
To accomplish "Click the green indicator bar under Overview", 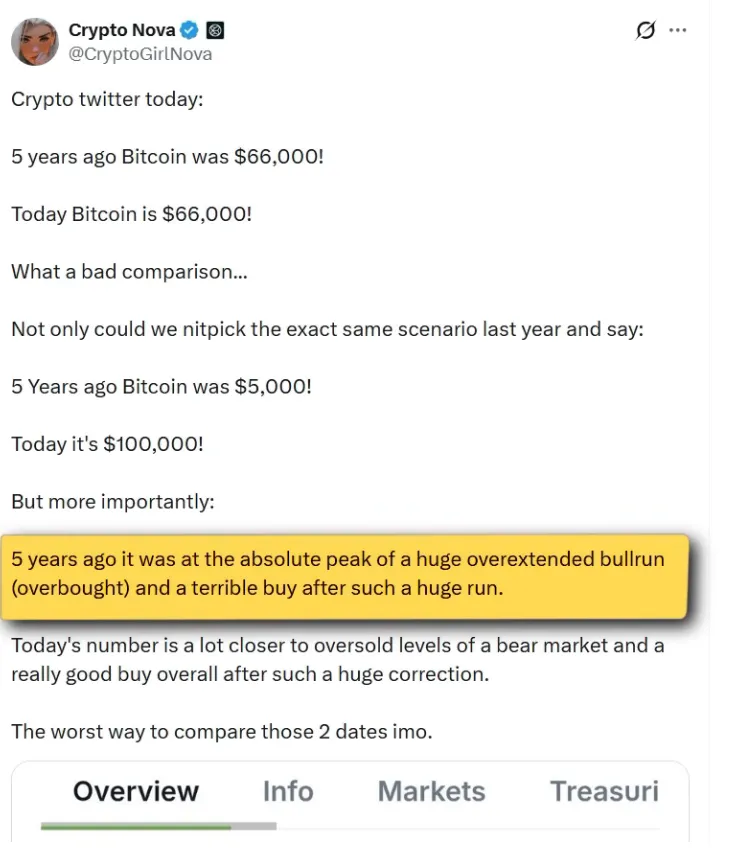I will [136, 827].
